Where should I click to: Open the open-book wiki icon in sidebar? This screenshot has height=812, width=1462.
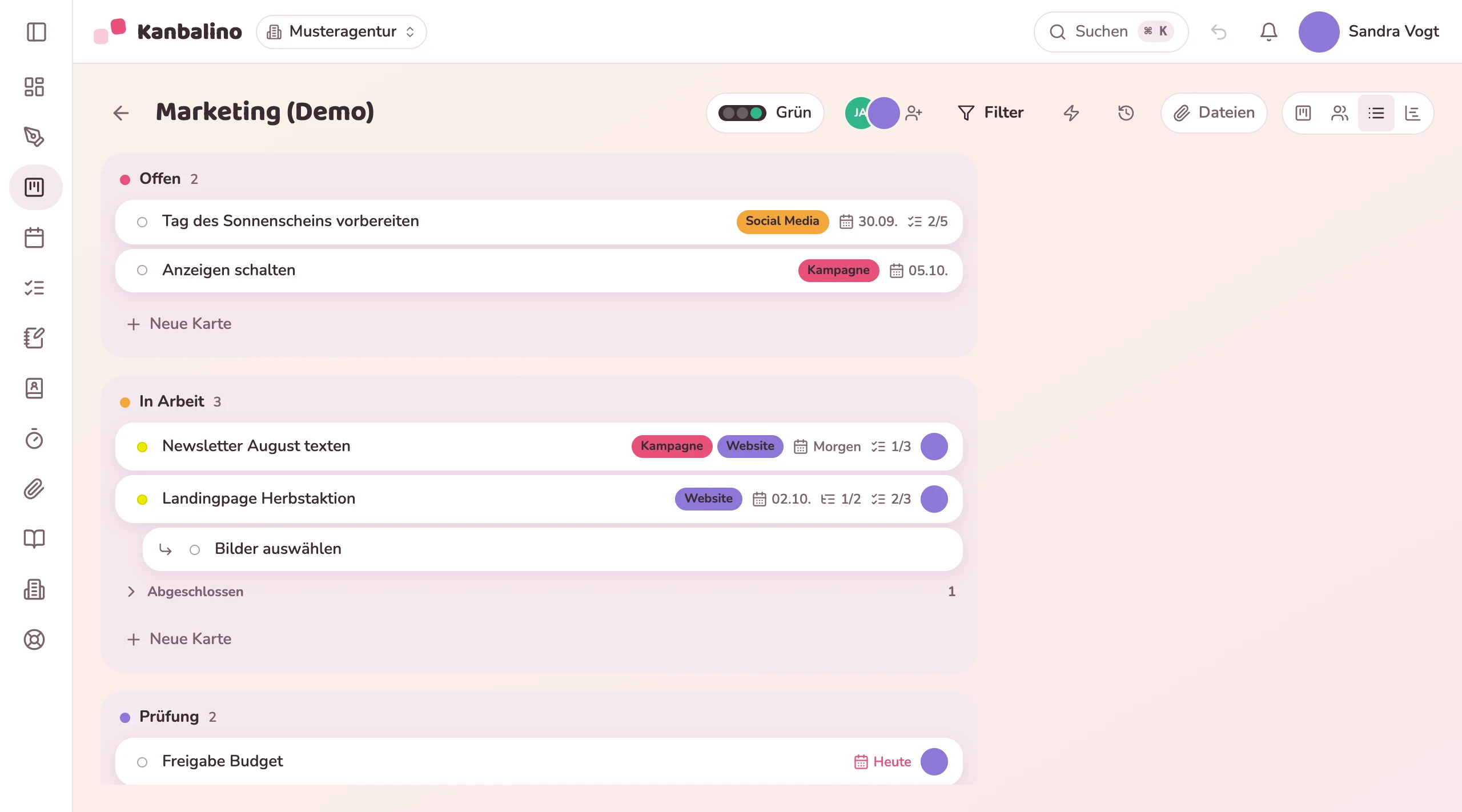point(34,539)
